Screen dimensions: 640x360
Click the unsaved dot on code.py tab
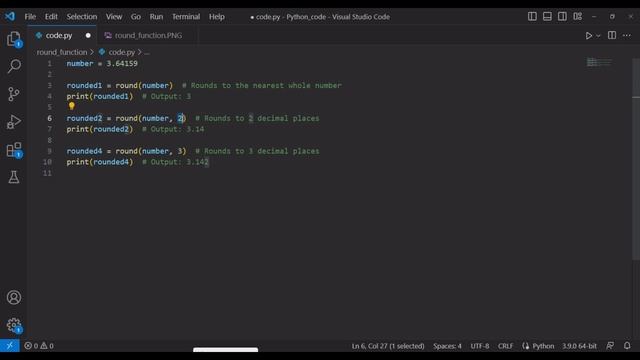[88, 36]
